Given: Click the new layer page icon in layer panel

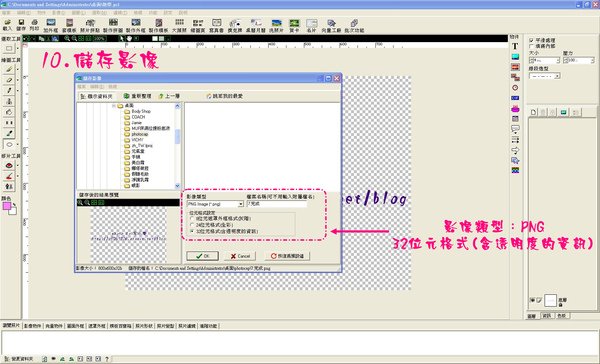Looking at the screenshot, I should tap(533, 112).
